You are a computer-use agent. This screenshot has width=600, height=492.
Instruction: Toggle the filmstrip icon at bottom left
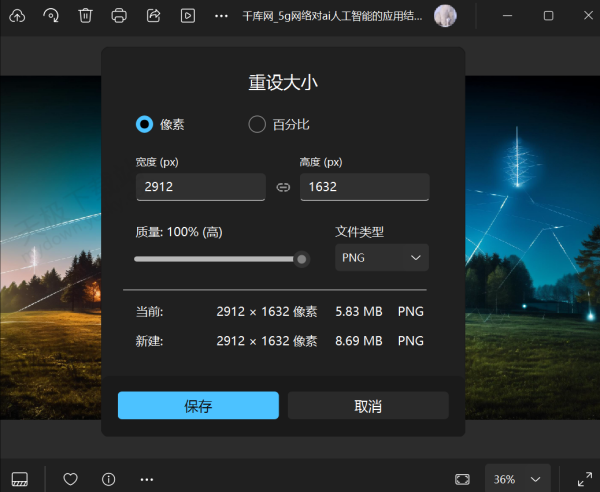[x=20, y=479]
